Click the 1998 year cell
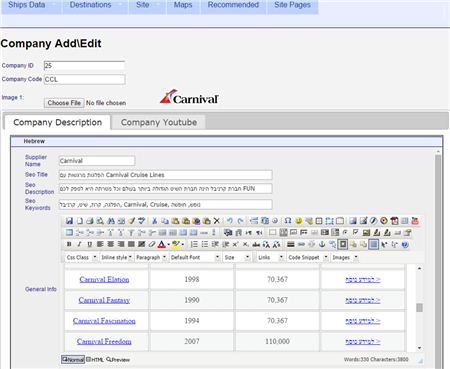Screen dimensions: 450x369 pos(192,279)
